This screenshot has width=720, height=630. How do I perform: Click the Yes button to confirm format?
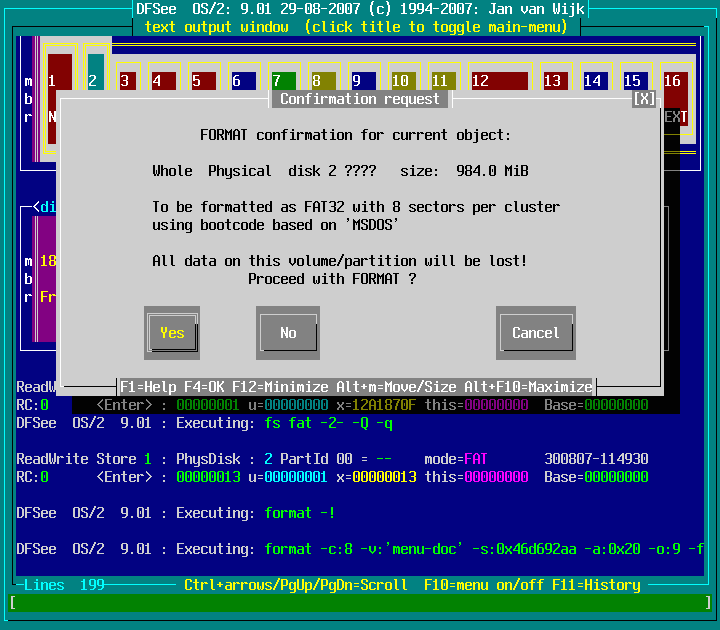point(172,333)
